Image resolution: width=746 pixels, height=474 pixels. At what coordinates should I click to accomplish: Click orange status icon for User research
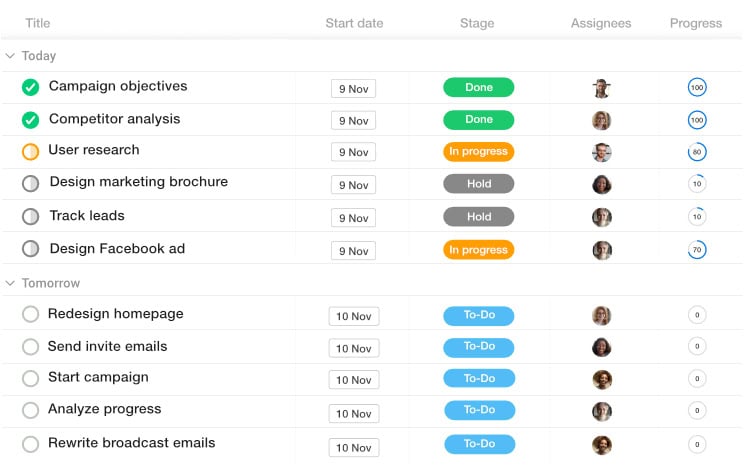[31, 152]
